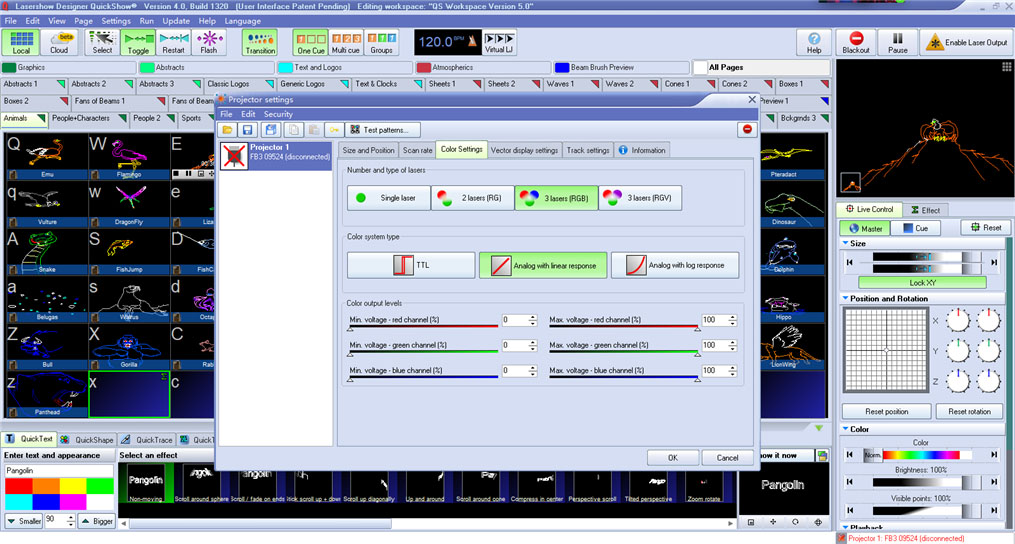The image size is (1015, 544).
Task: Select Analog with log response
Action: tap(675, 265)
